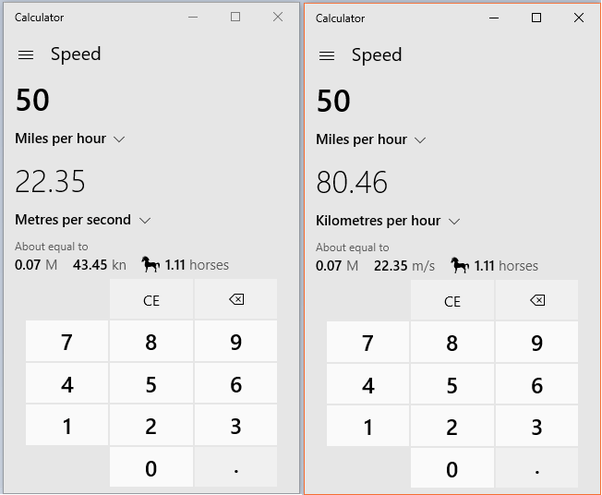
Task: Maximize the right Calculator window
Action: point(536,18)
